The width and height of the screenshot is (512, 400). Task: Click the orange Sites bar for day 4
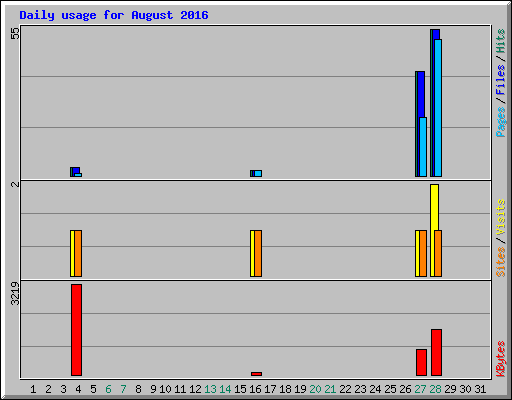[78, 253]
